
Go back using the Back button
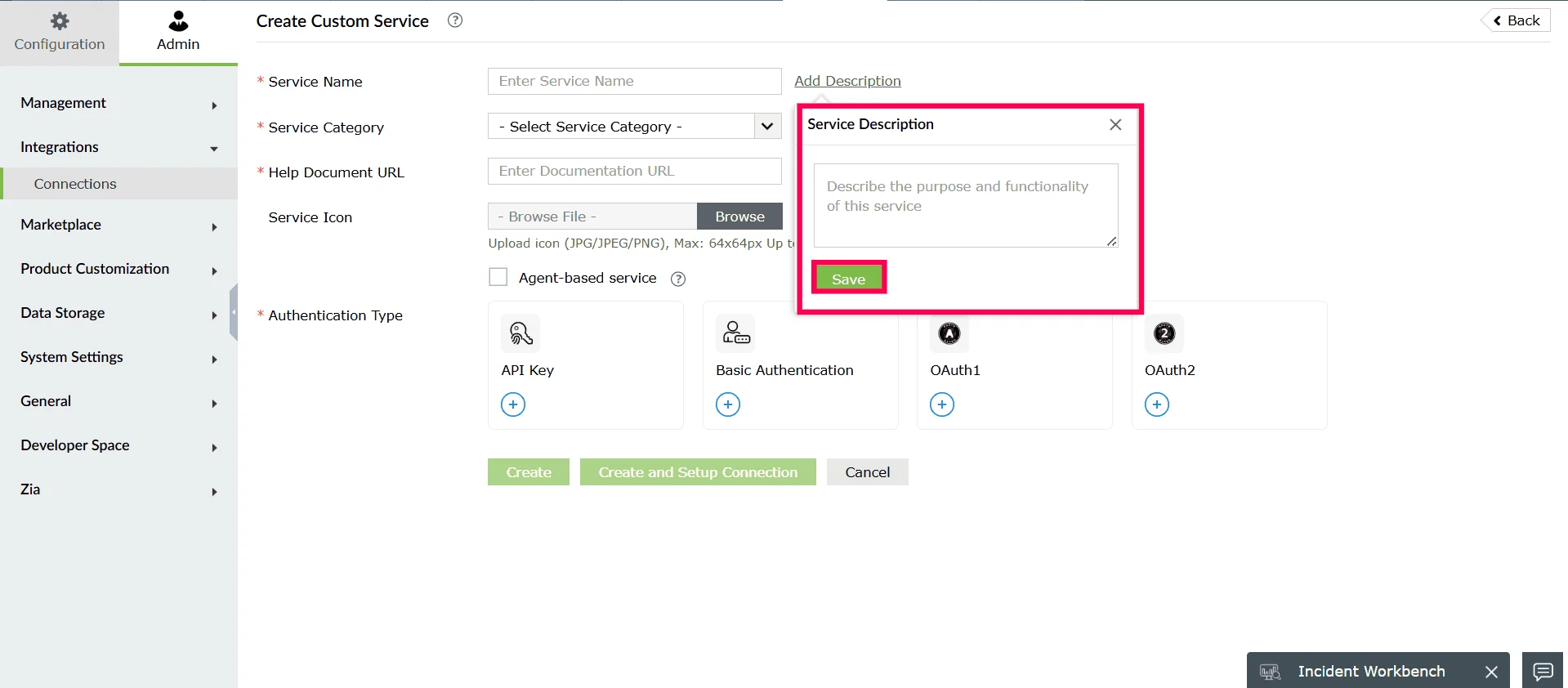1517,20
